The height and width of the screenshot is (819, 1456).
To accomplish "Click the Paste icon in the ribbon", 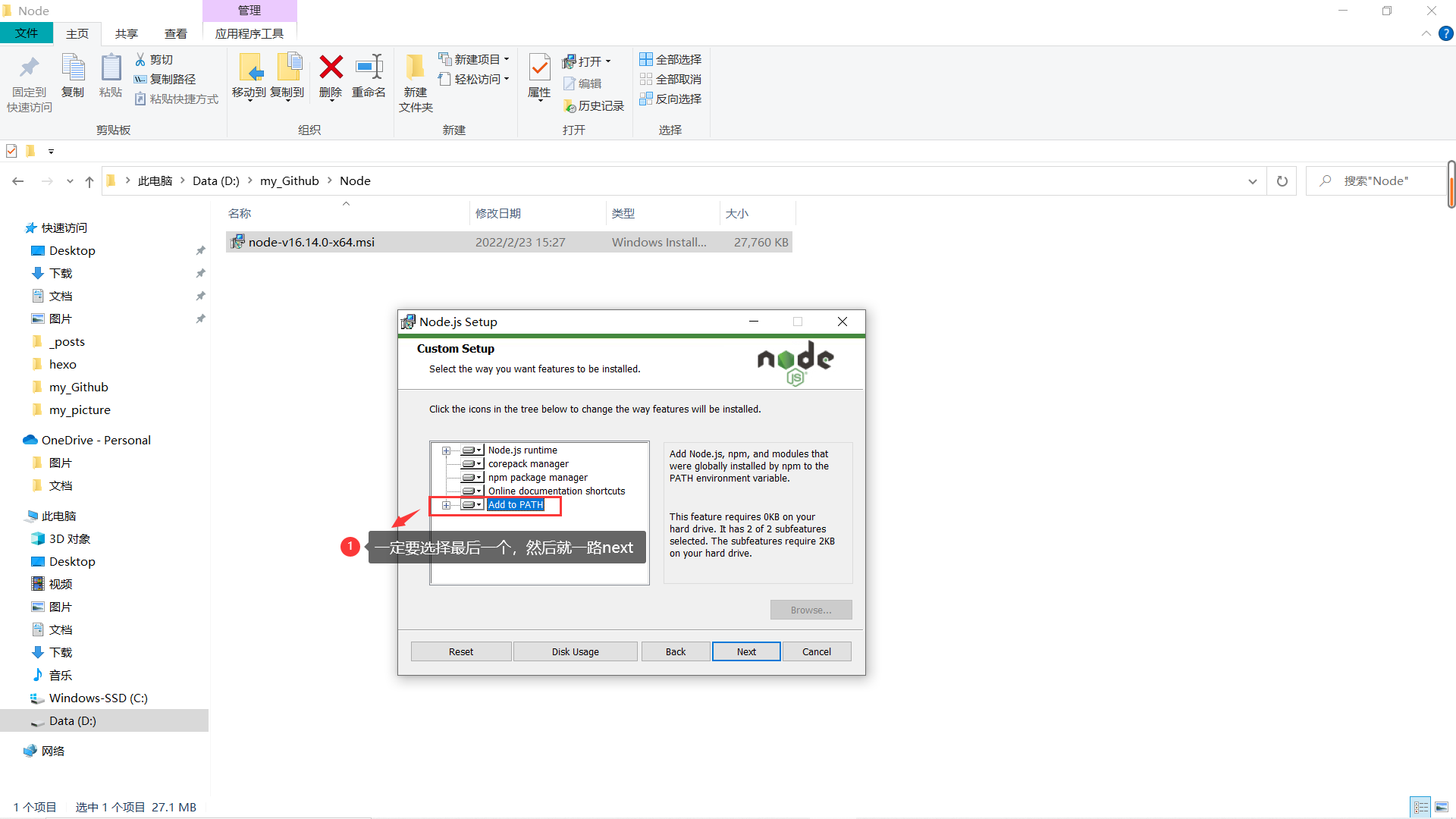I will (111, 68).
